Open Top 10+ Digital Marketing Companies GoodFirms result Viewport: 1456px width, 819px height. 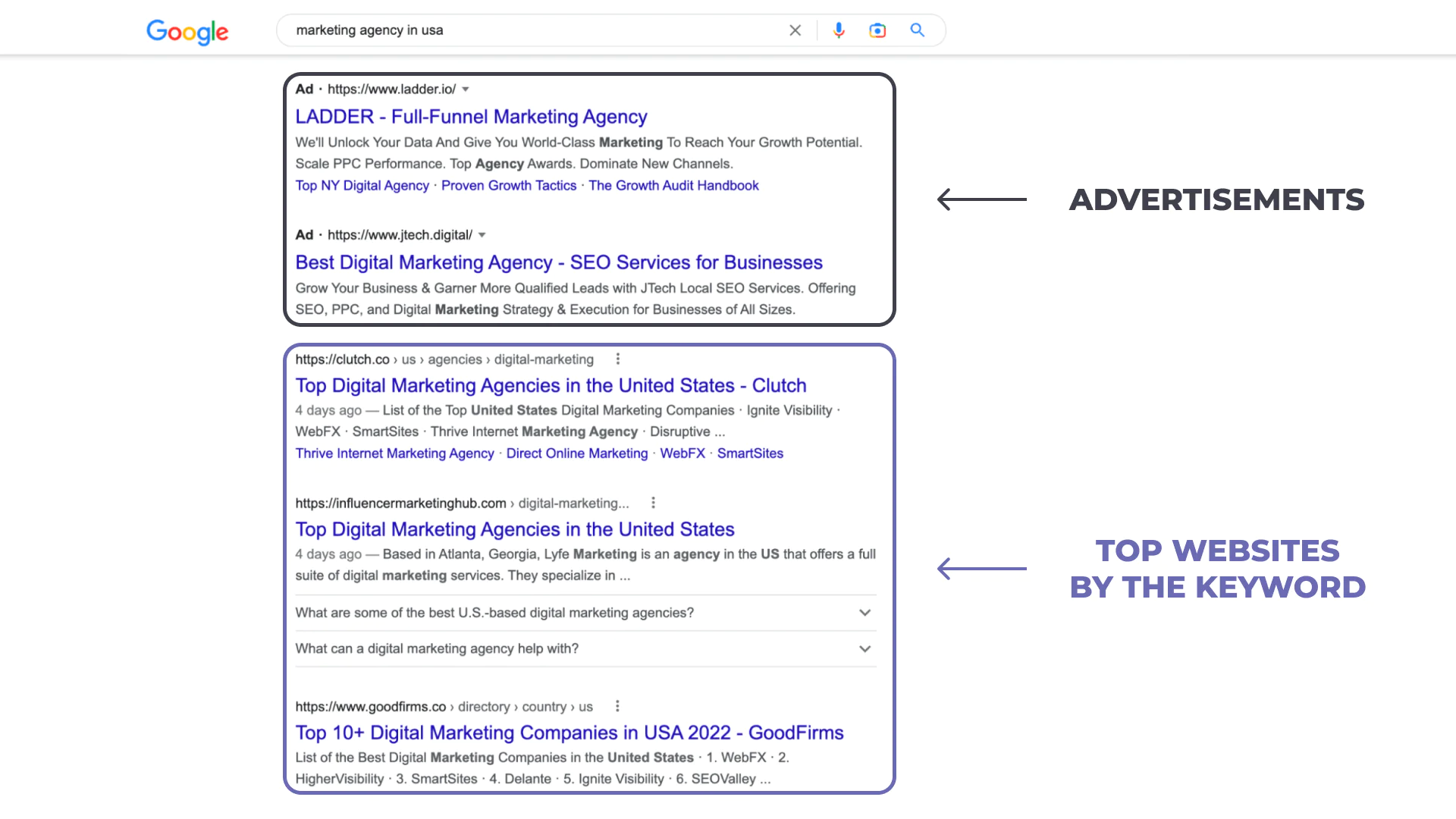[570, 733]
